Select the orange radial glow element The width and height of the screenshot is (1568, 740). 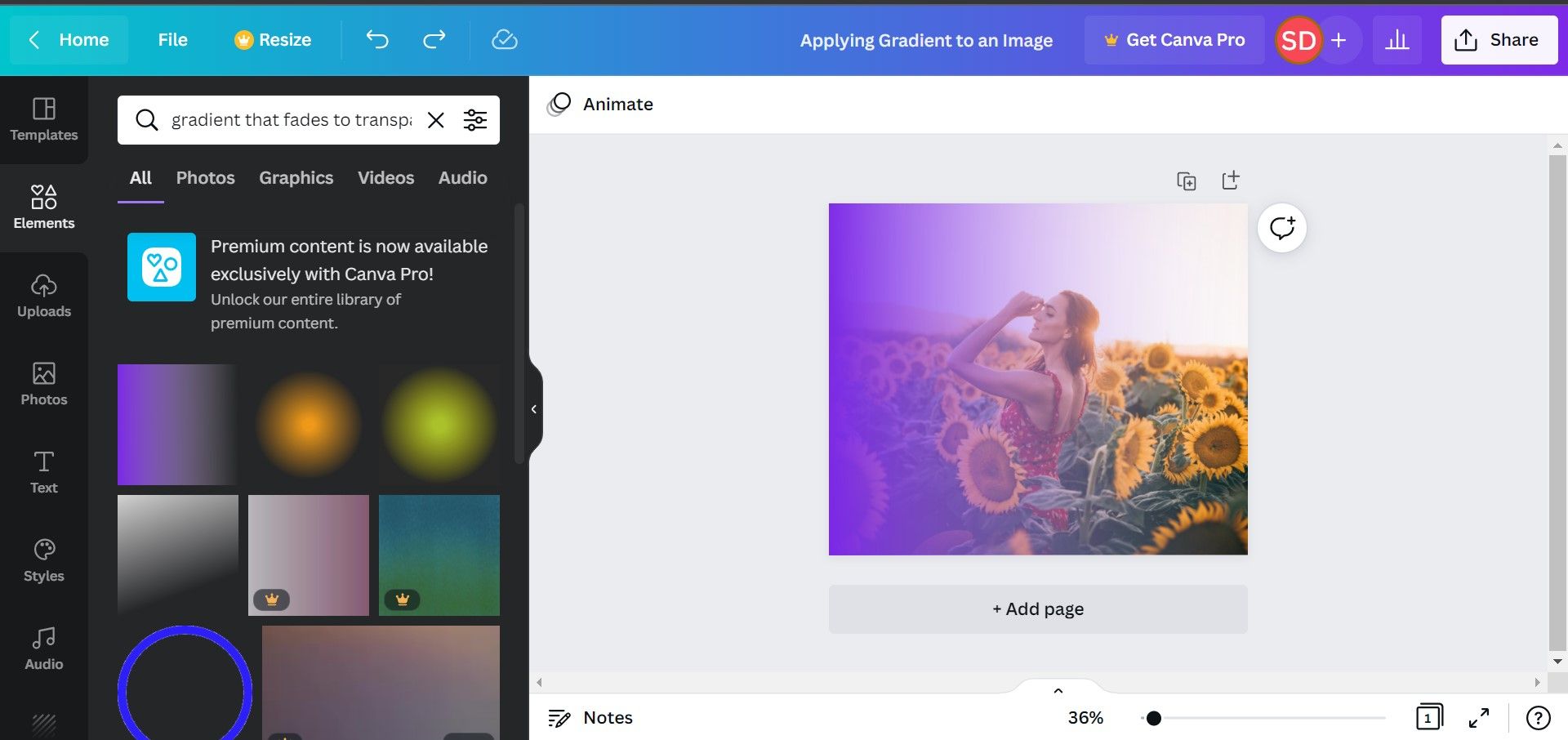[309, 425]
